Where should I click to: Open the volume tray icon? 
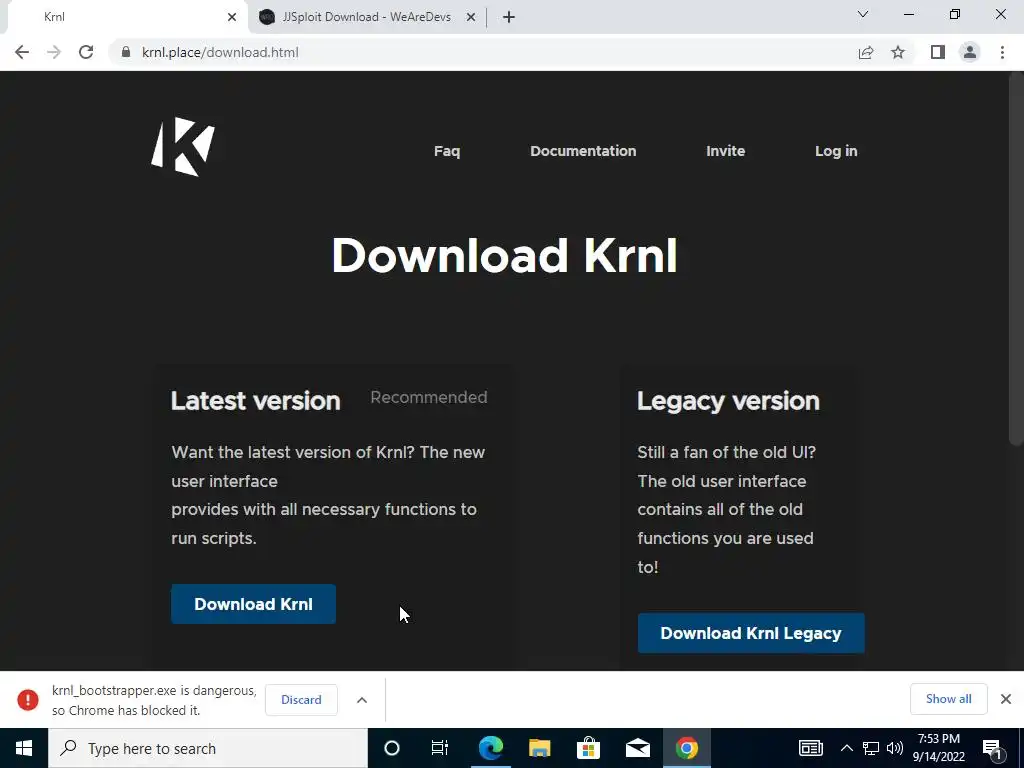[895, 748]
